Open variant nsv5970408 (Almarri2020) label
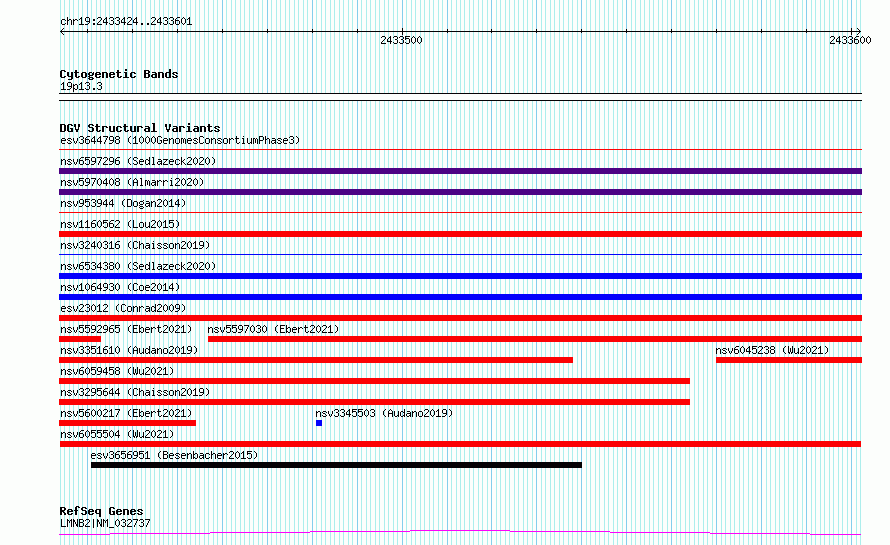Image resolution: width=890 pixels, height=545 pixels. (x=132, y=182)
